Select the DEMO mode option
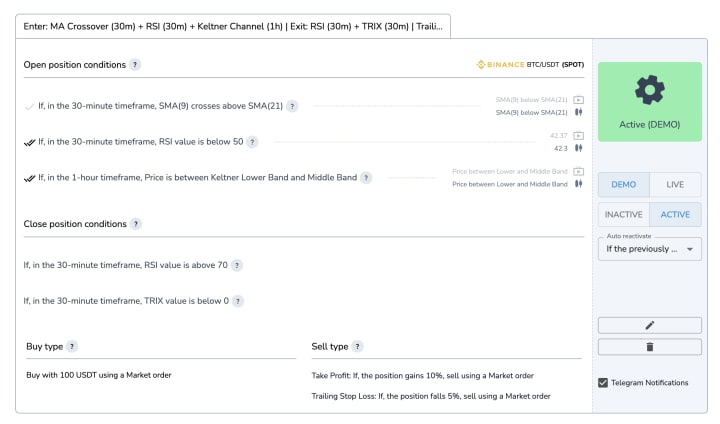The height and width of the screenshot is (424, 720). 623,185
